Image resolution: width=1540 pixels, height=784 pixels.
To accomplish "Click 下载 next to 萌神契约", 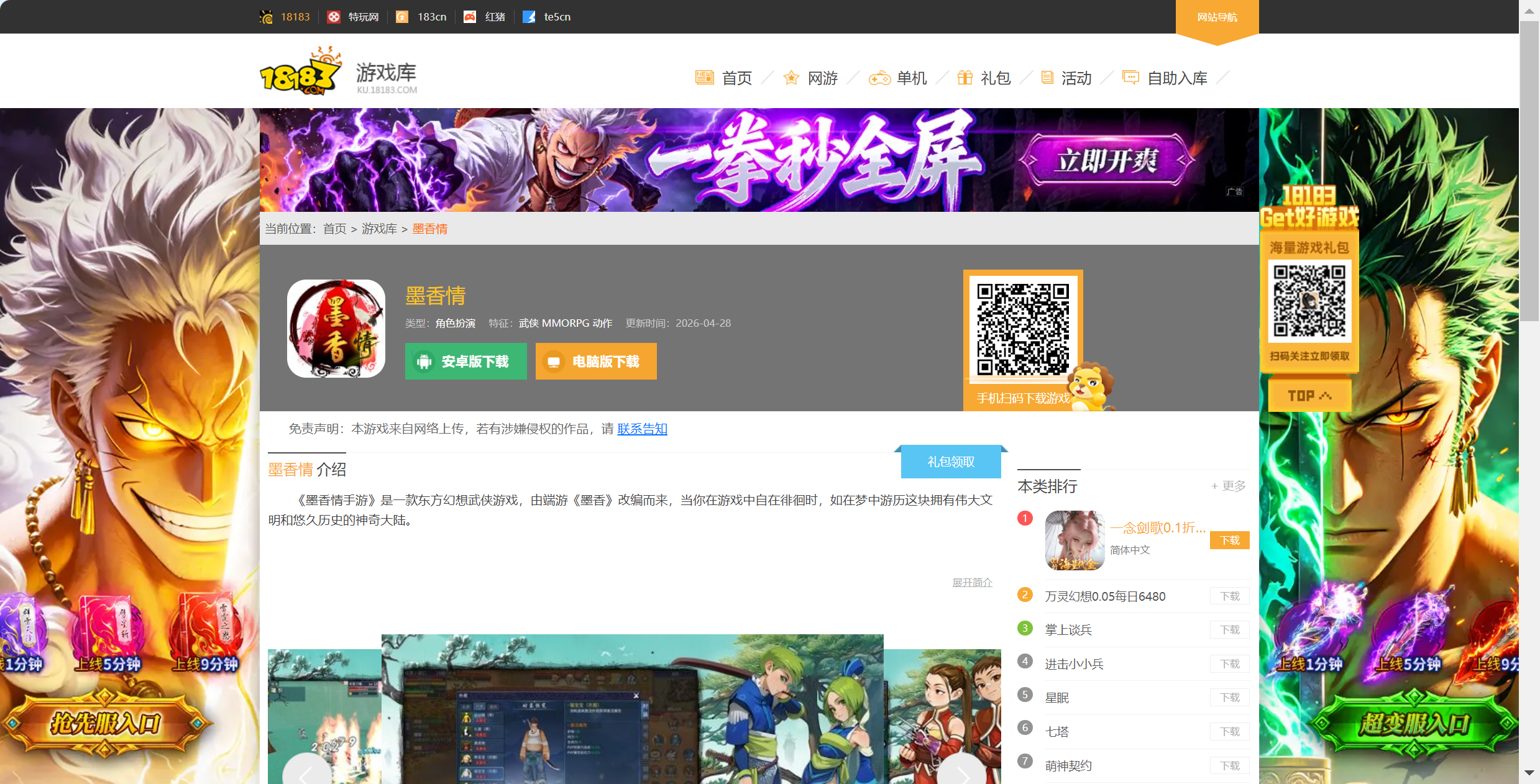I will (1229, 765).
